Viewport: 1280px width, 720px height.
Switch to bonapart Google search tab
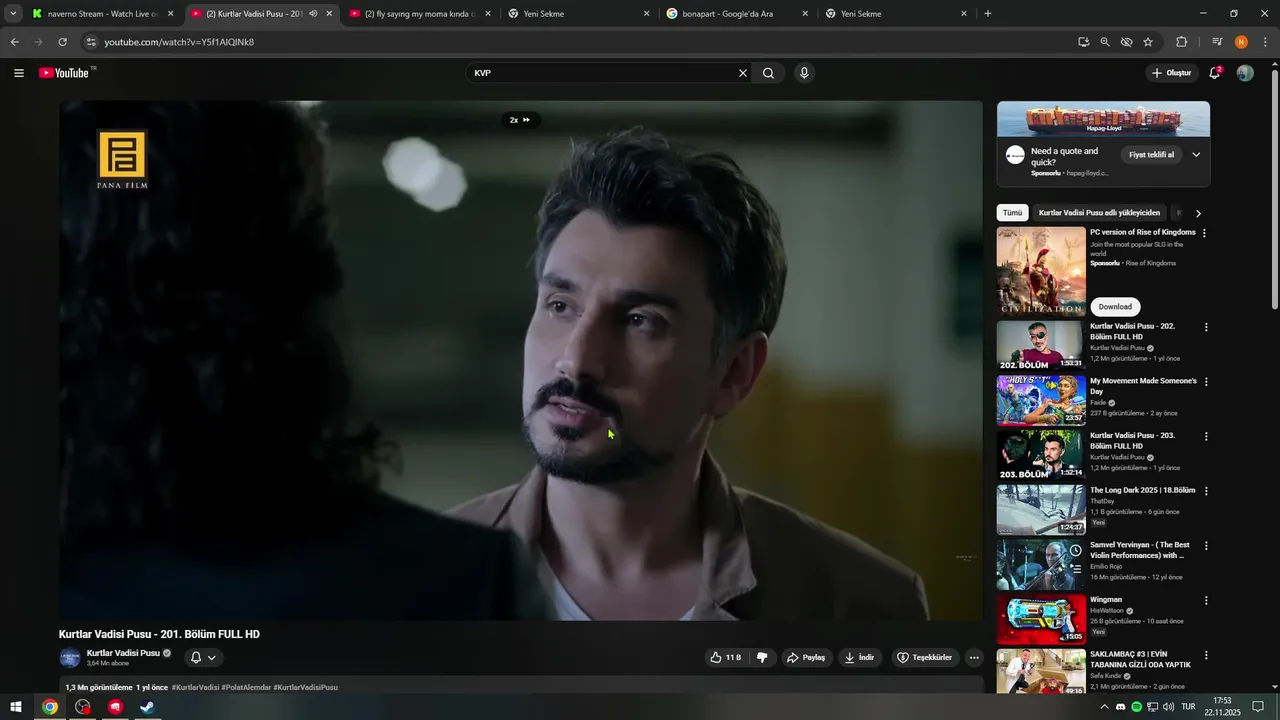click(736, 14)
